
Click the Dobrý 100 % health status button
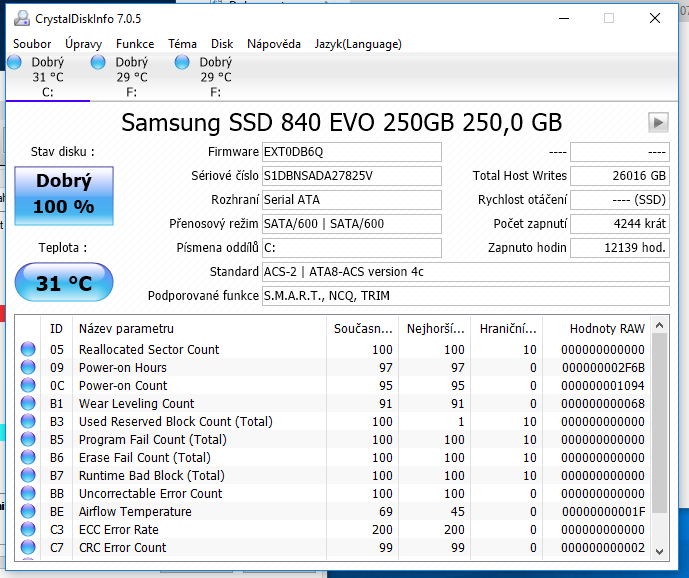pyautogui.click(x=64, y=195)
